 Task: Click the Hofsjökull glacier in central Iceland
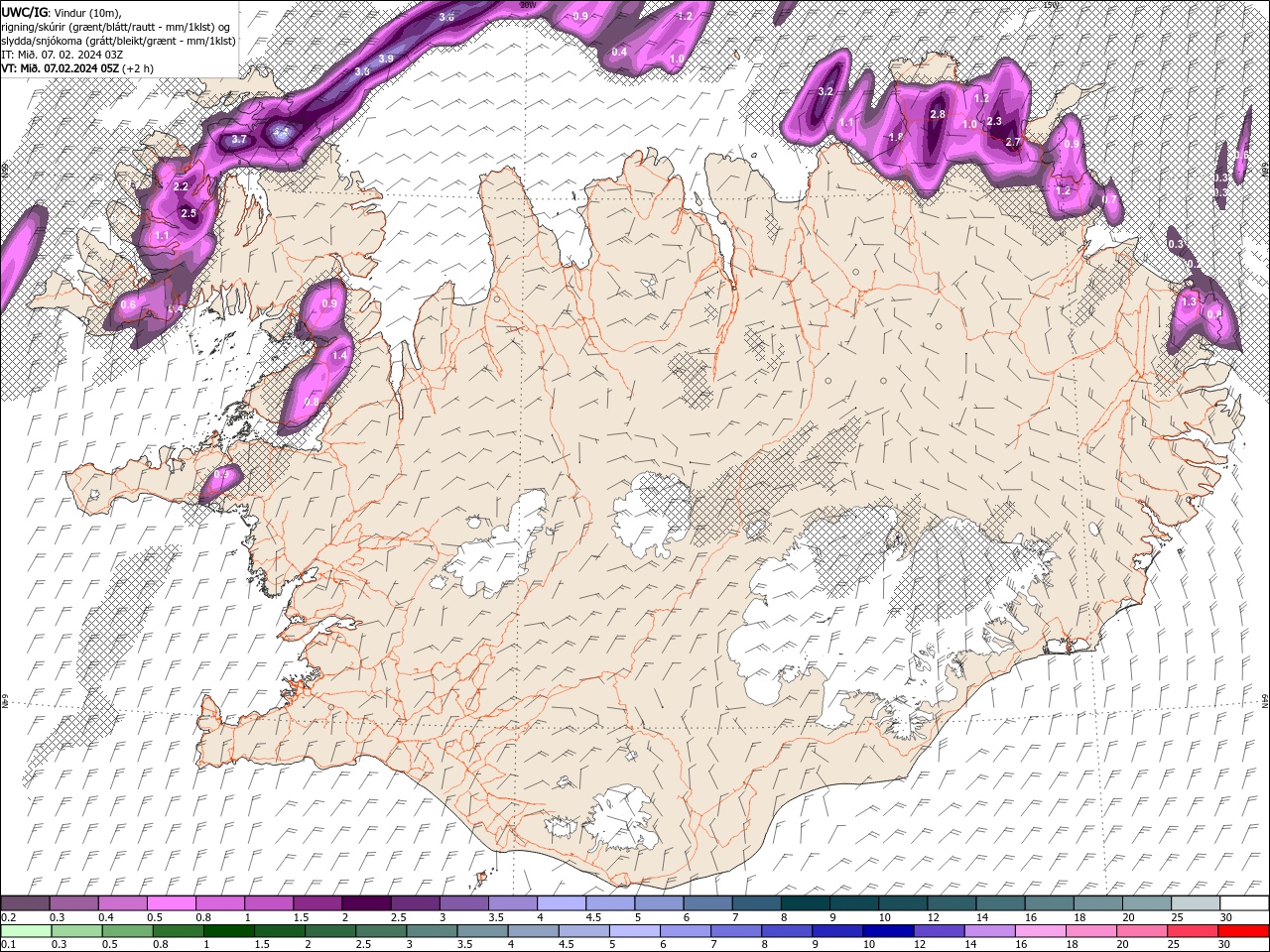652,514
